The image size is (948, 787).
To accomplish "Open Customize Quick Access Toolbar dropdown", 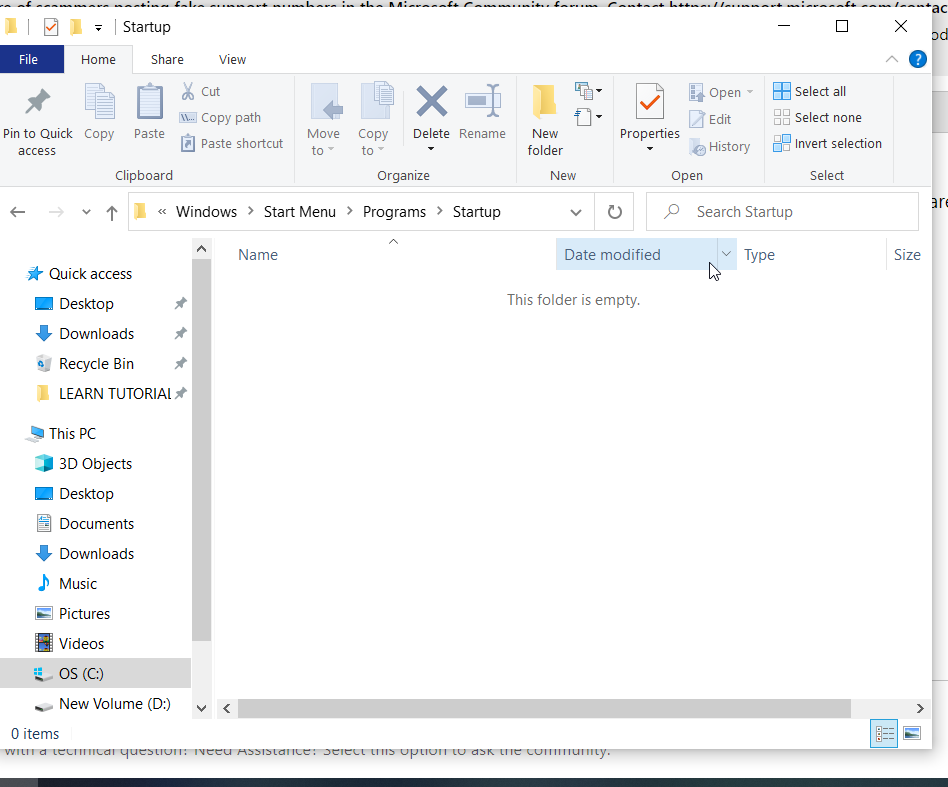I will 99,28.
